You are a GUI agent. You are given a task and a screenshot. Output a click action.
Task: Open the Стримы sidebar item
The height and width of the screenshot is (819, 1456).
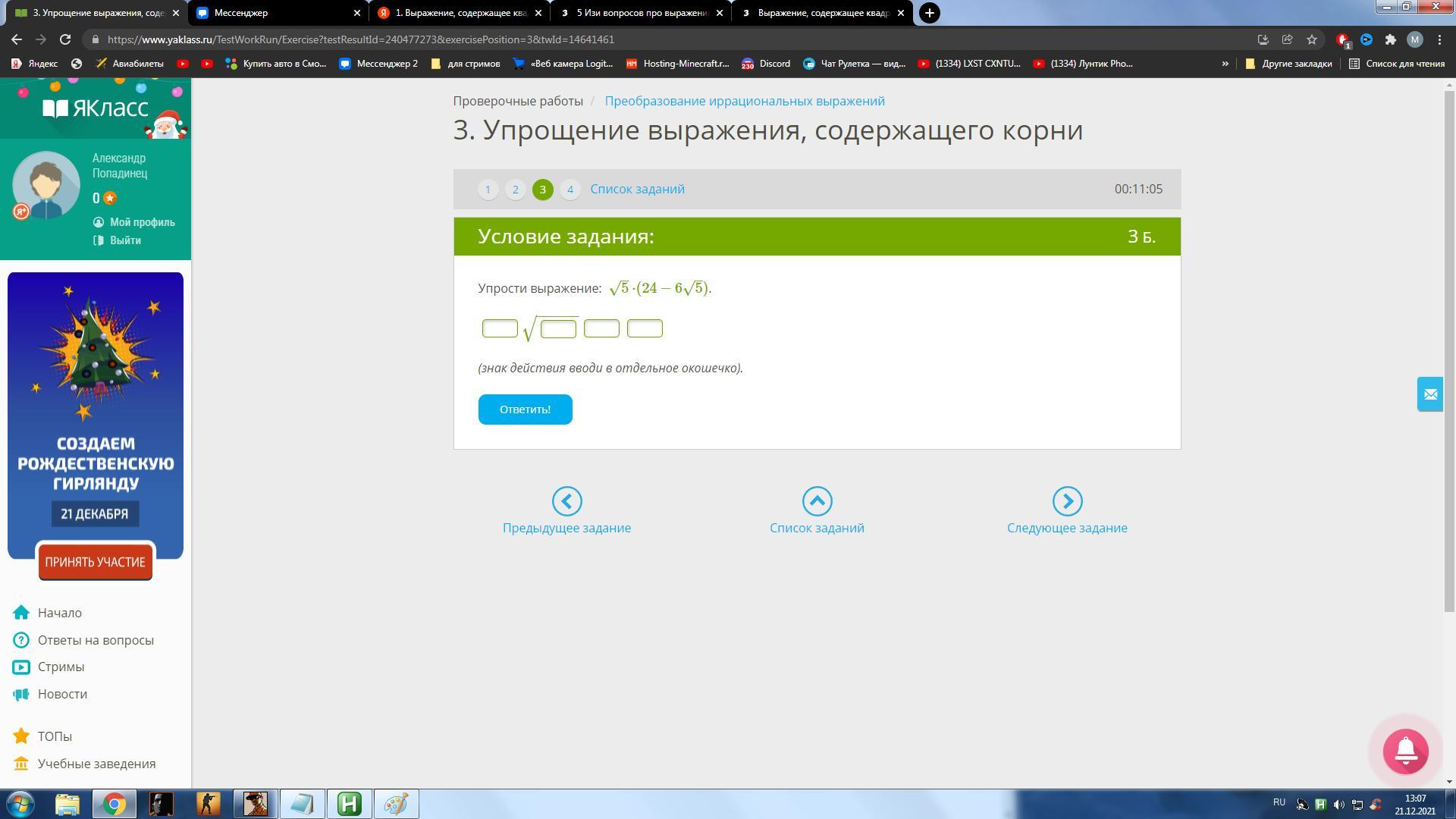click(61, 667)
